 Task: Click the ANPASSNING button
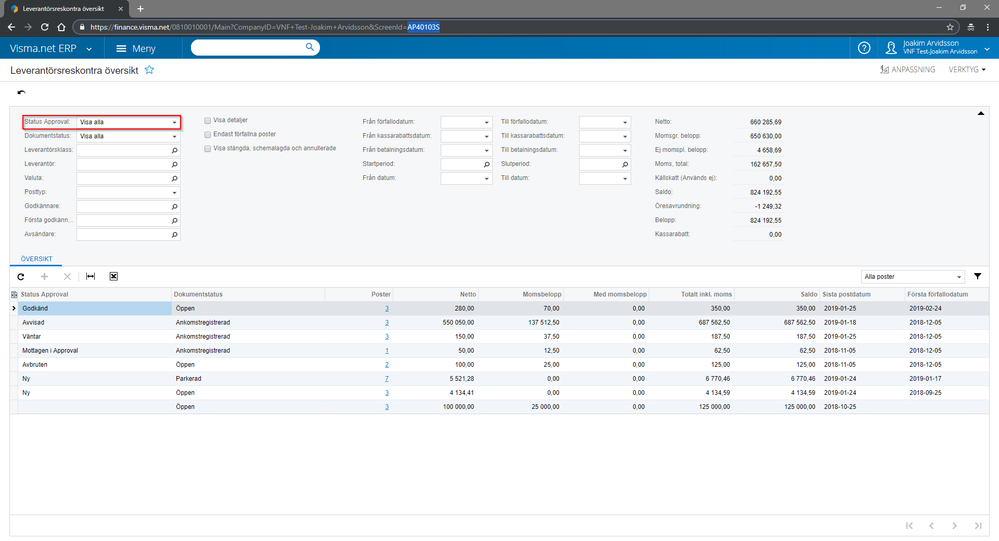[x=906, y=70]
